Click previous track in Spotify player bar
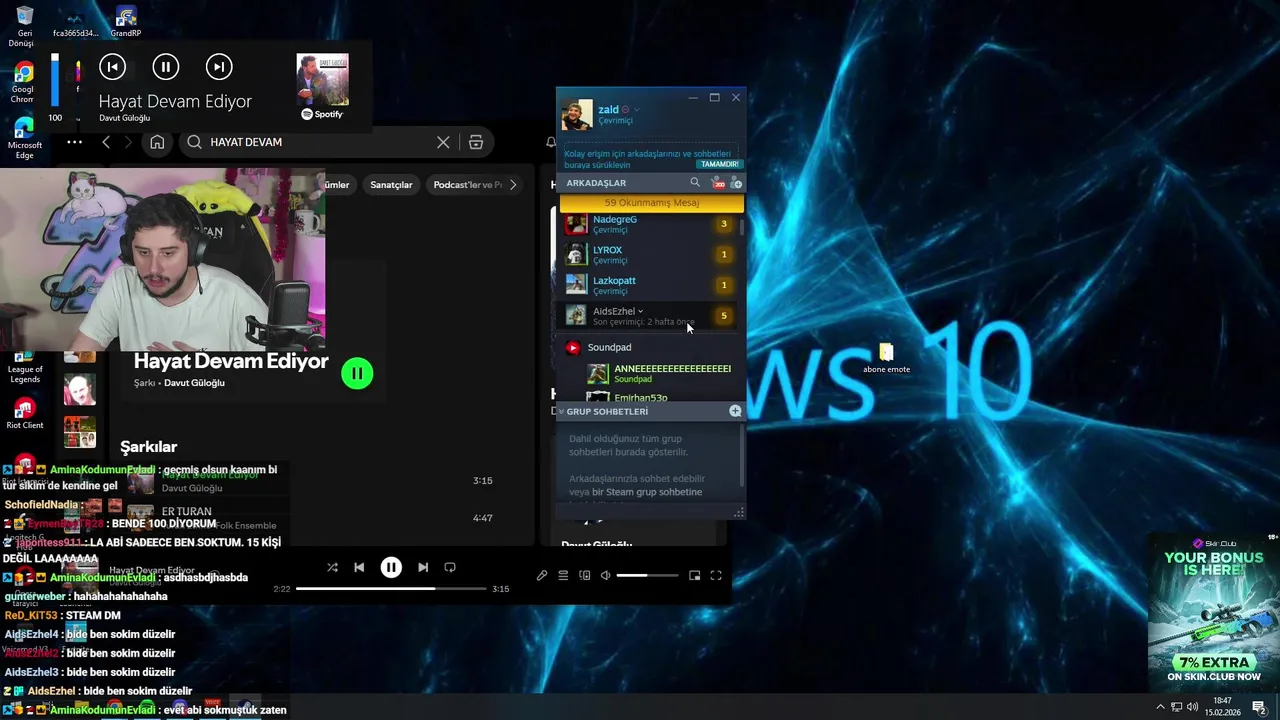Screen dimensions: 1280x720 (359, 567)
